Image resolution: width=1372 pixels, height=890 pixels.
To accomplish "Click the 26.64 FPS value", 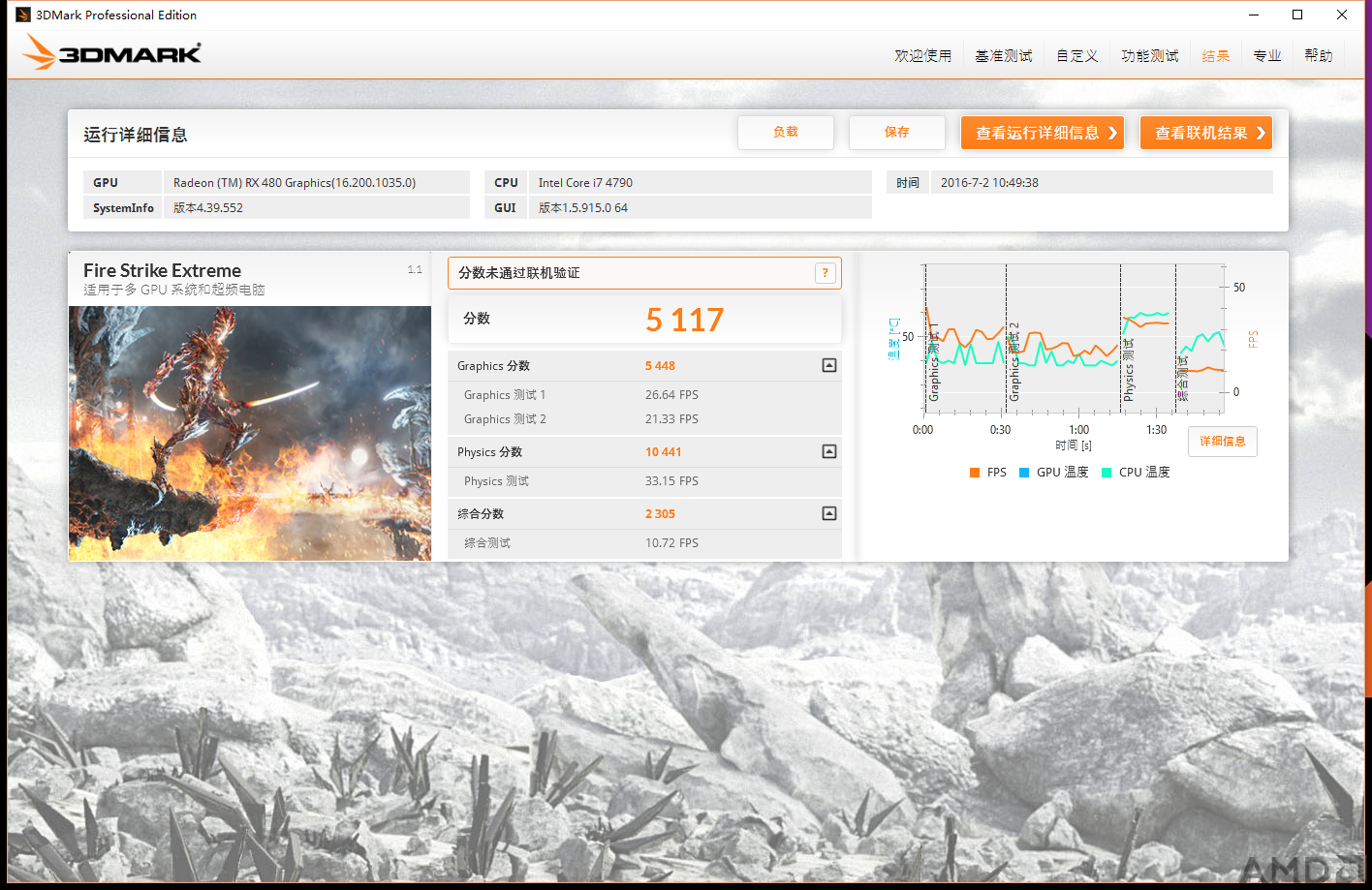I will pos(671,395).
